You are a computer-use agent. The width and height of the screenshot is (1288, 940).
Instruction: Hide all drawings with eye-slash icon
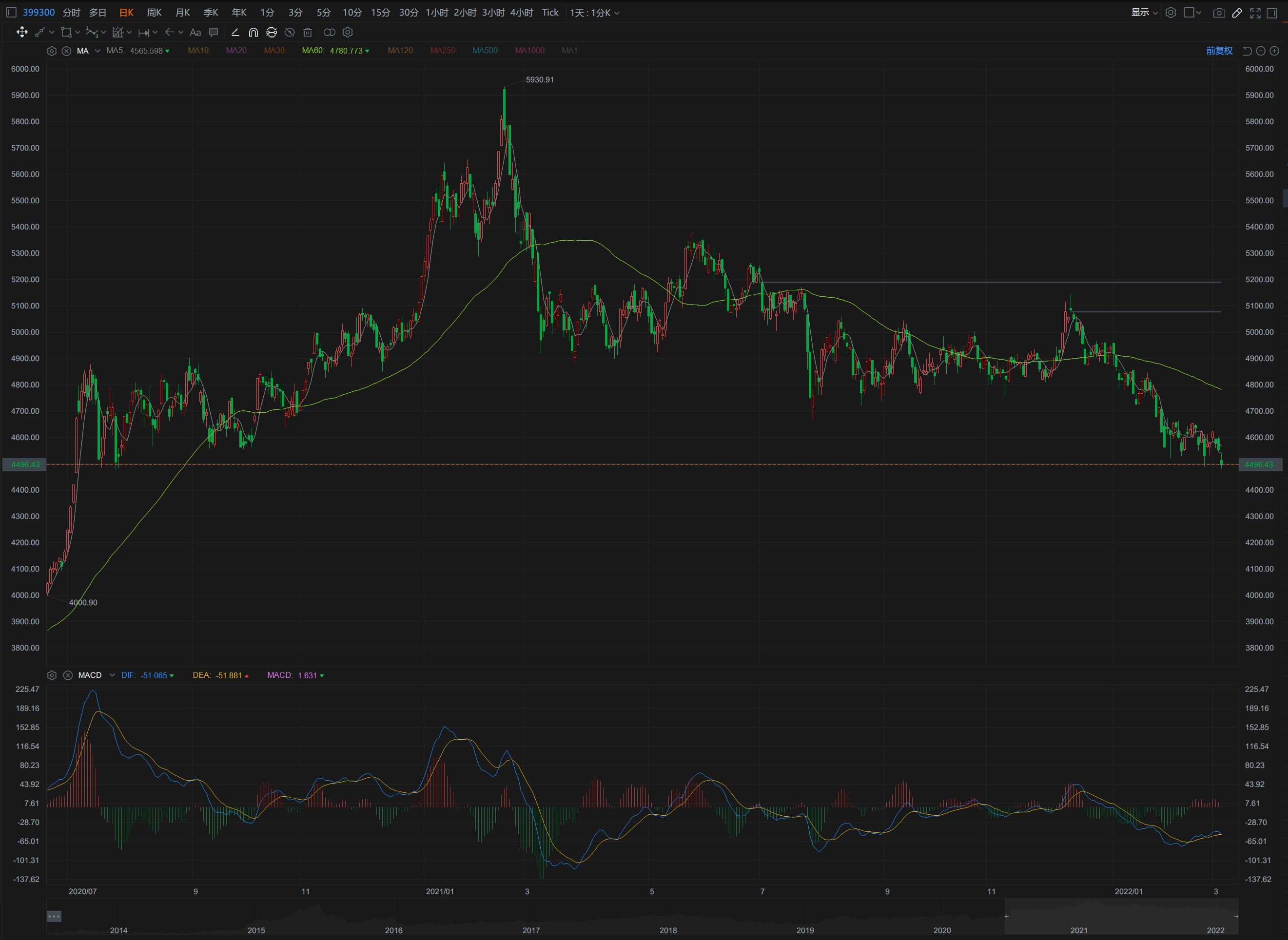point(290,33)
